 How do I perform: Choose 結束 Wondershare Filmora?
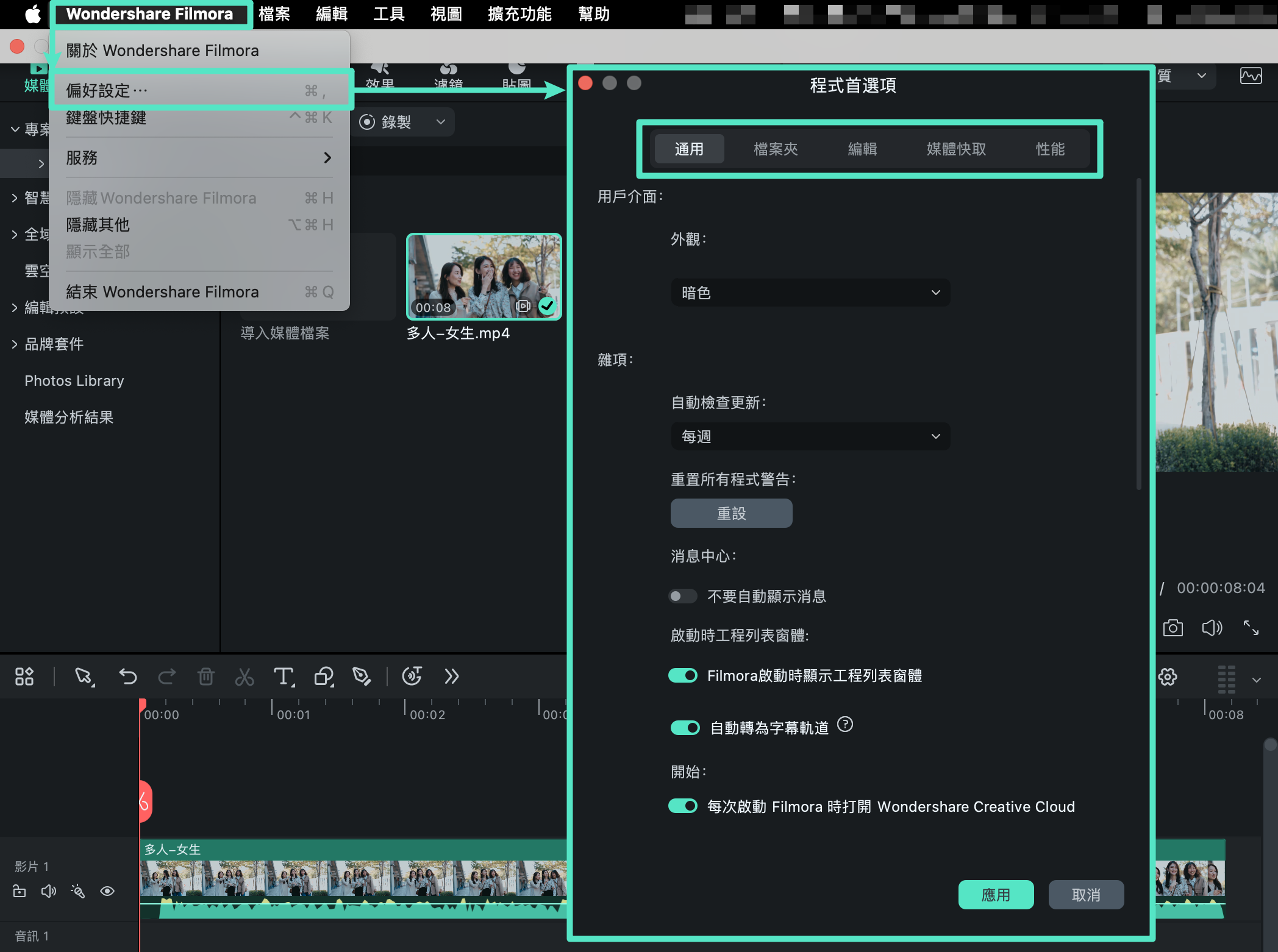pyautogui.click(x=200, y=292)
